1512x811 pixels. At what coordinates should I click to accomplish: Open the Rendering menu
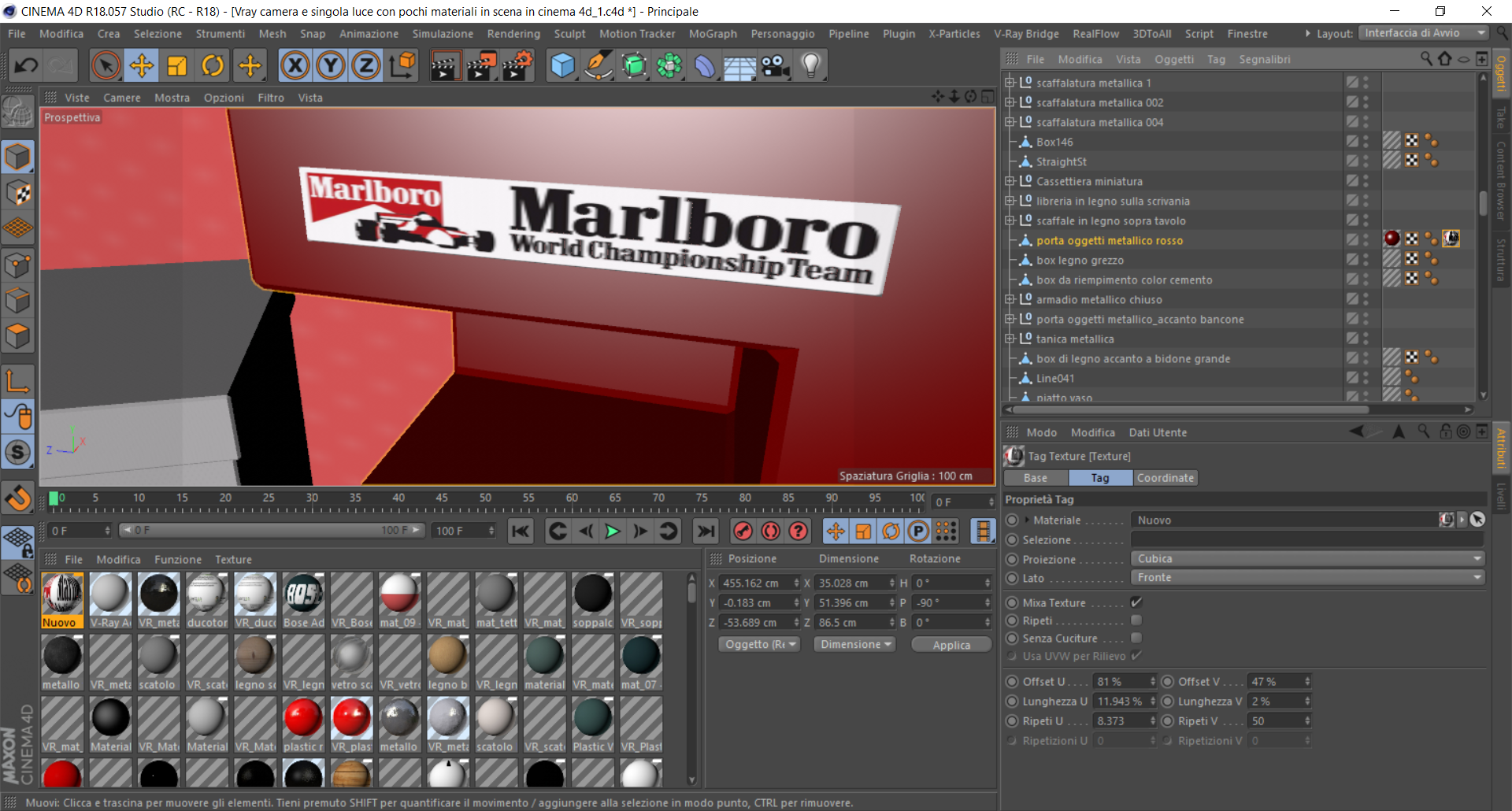pyautogui.click(x=513, y=34)
